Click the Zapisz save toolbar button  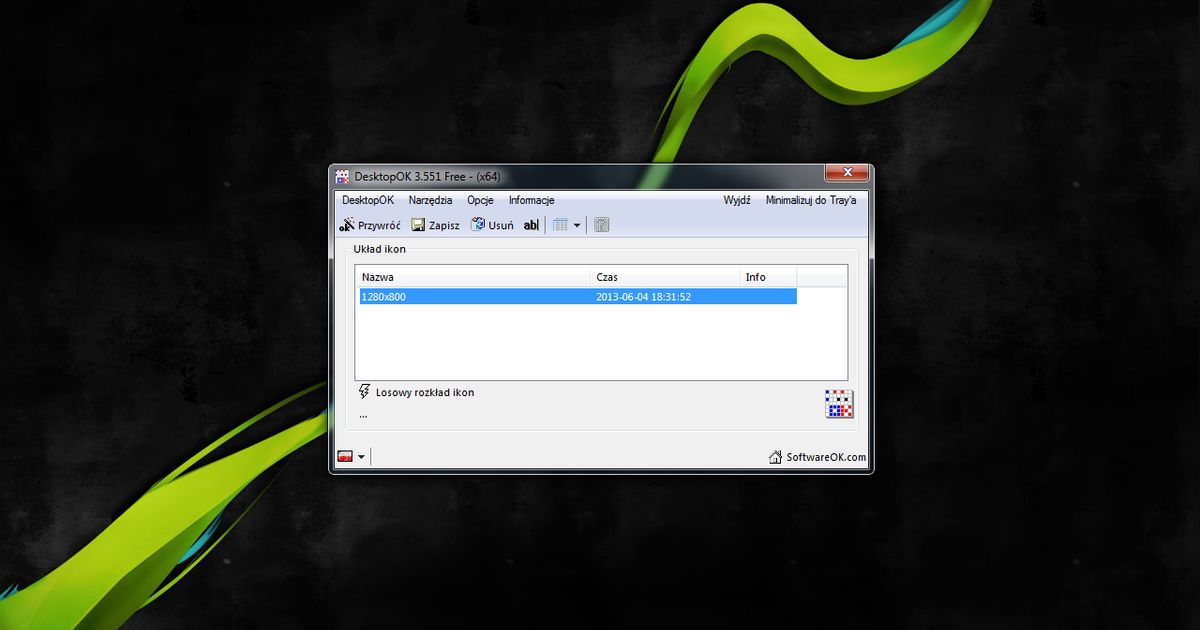(435, 225)
